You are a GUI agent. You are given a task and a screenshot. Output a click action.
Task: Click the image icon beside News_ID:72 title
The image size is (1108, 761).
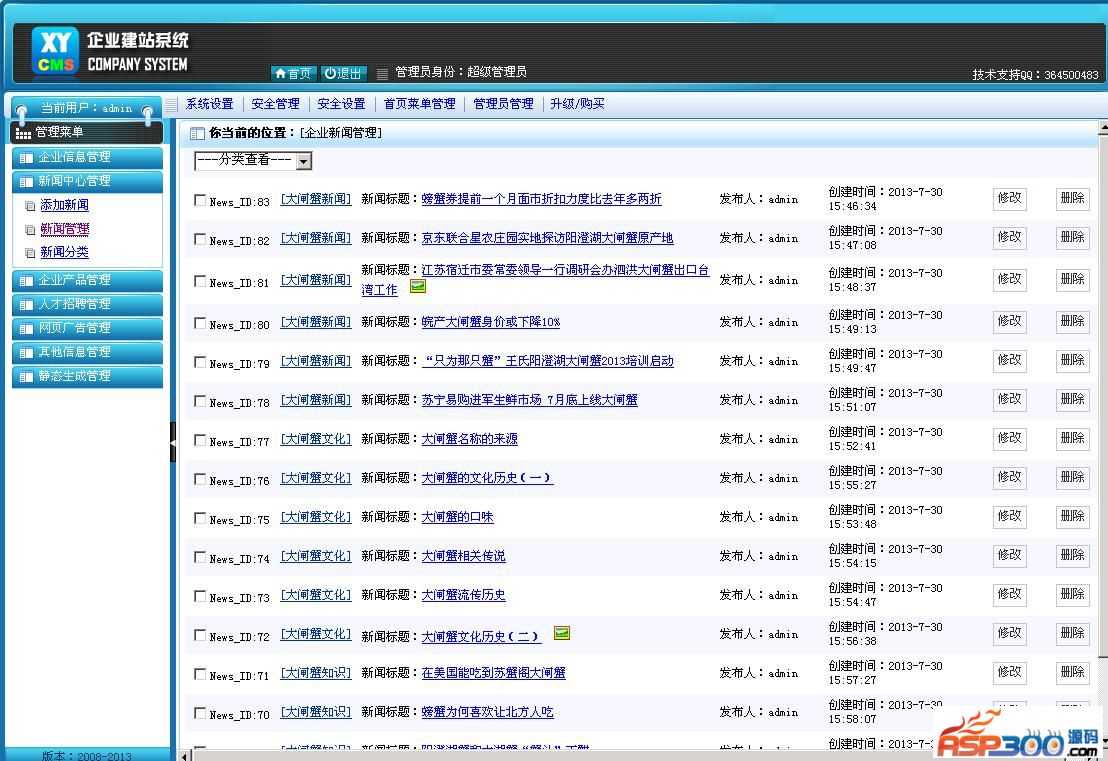coord(562,633)
